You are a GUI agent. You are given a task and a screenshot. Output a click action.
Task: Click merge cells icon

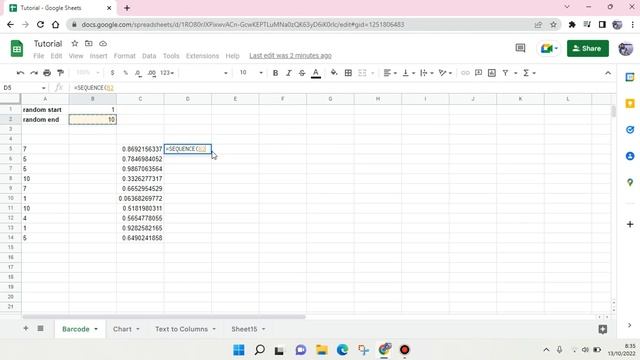362,73
